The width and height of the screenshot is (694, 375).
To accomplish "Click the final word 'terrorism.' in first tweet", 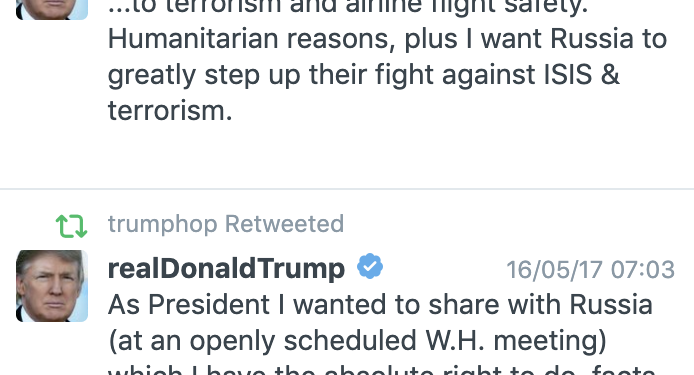I will [x=170, y=110].
